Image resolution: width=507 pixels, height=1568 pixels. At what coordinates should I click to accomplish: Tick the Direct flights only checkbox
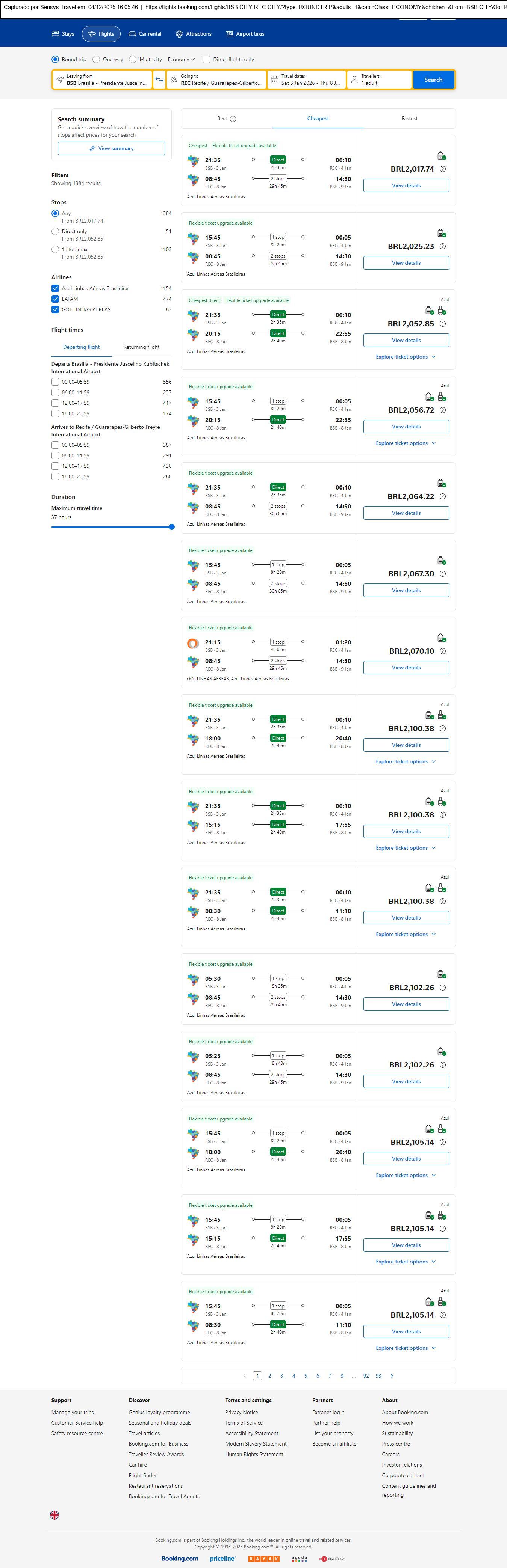(207, 60)
